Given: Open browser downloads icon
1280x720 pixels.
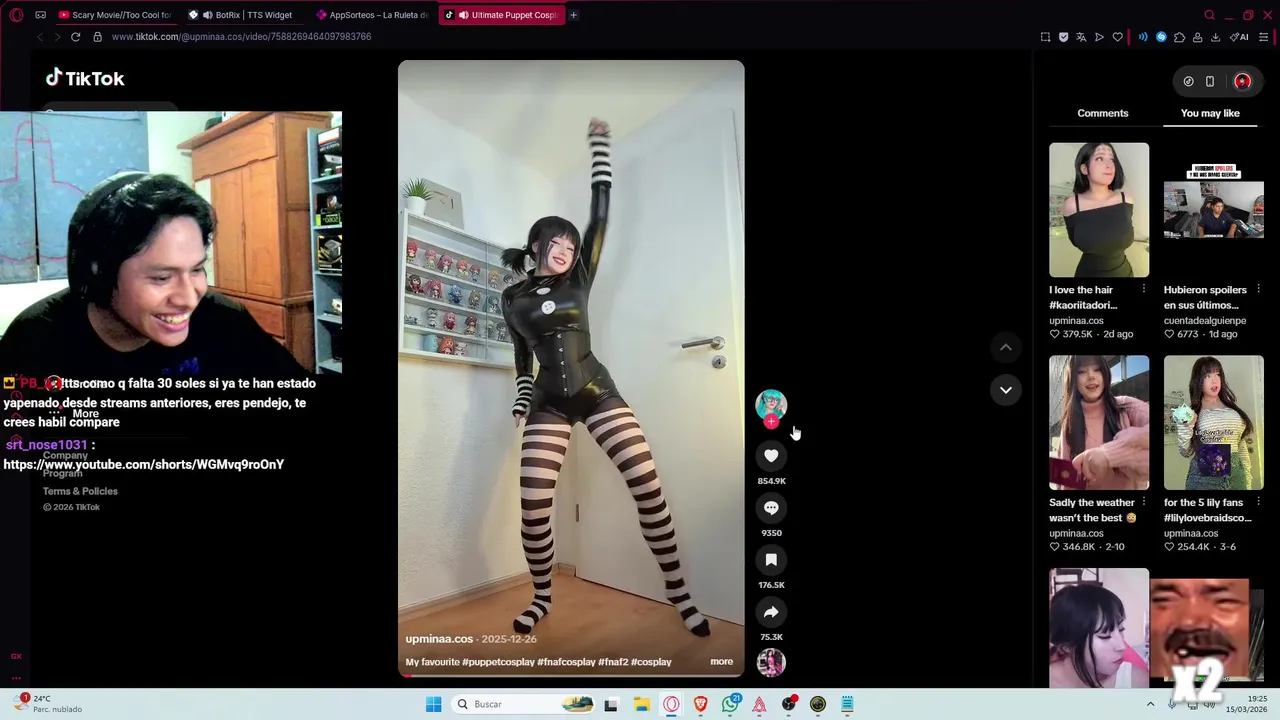Looking at the screenshot, I should [x=1215, y=37].
